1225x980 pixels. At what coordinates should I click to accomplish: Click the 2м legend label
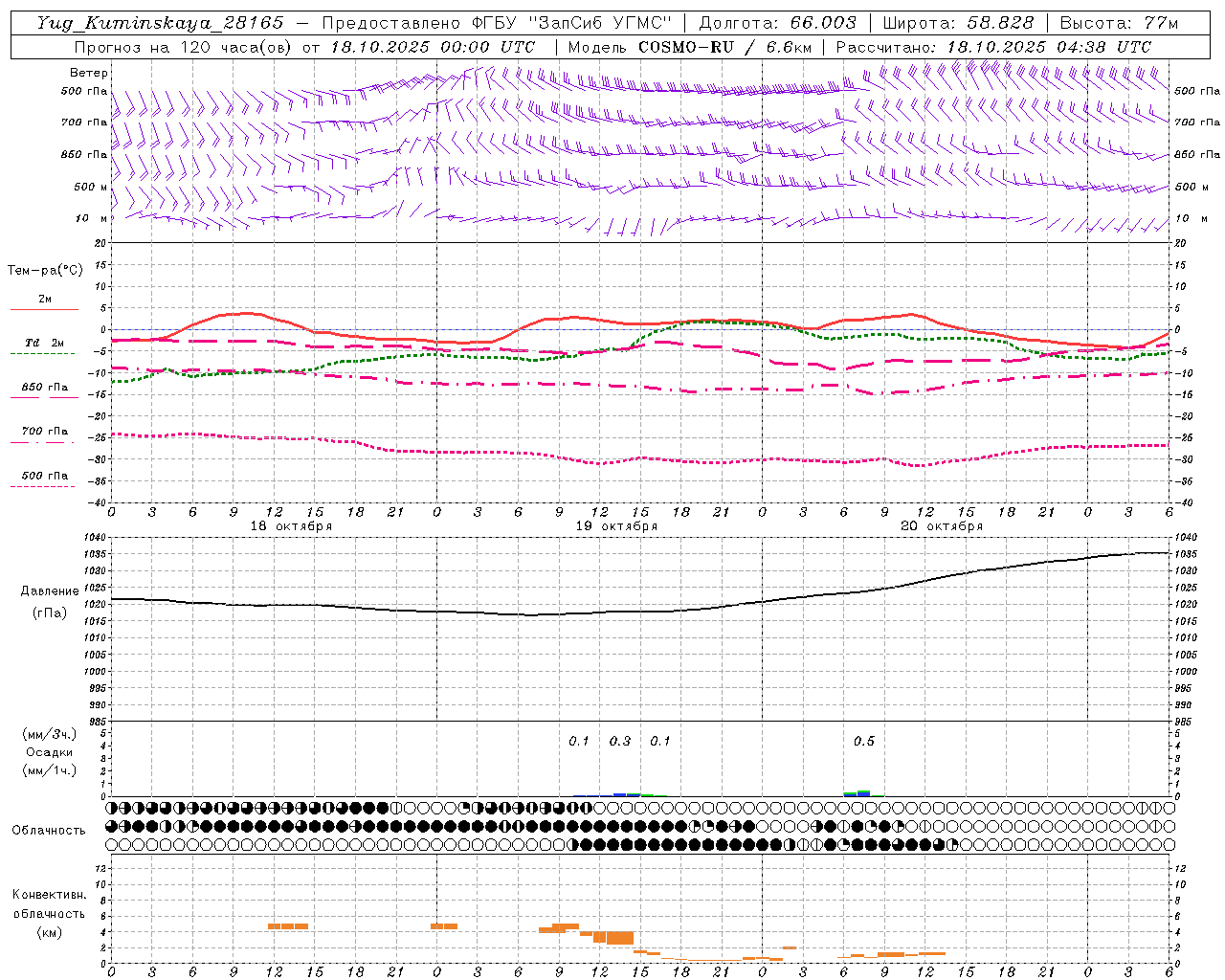(45, 299)
